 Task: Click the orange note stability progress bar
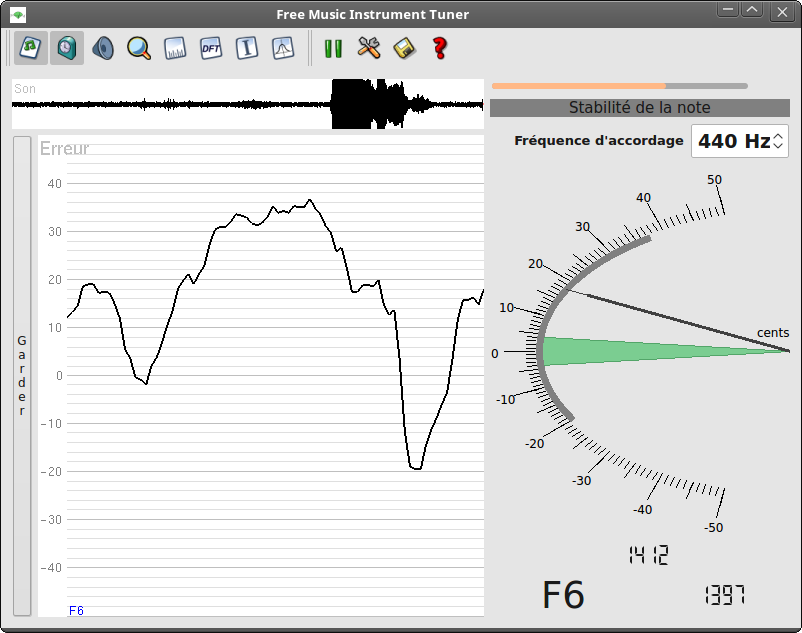pyautogui.click(x=620, y=86)
